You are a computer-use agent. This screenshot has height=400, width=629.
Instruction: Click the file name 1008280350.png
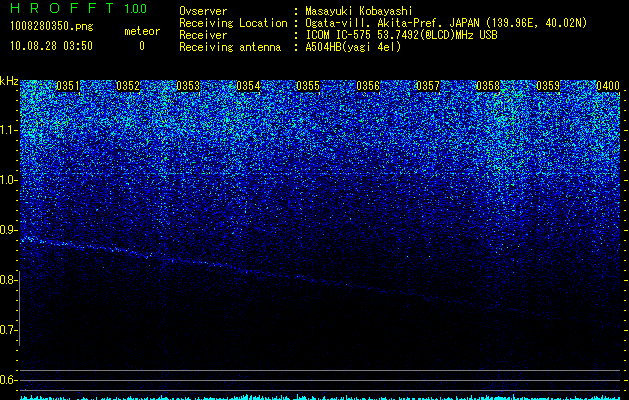51,26
